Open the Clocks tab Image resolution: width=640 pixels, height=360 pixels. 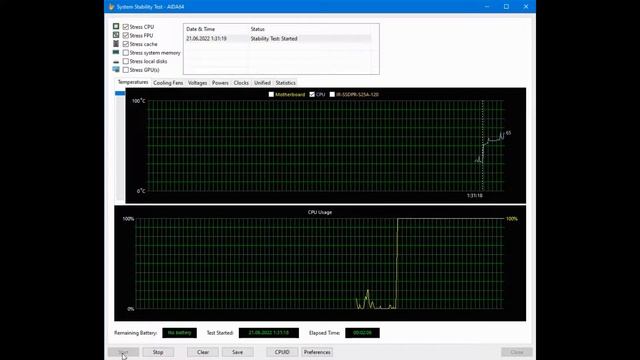241,83
